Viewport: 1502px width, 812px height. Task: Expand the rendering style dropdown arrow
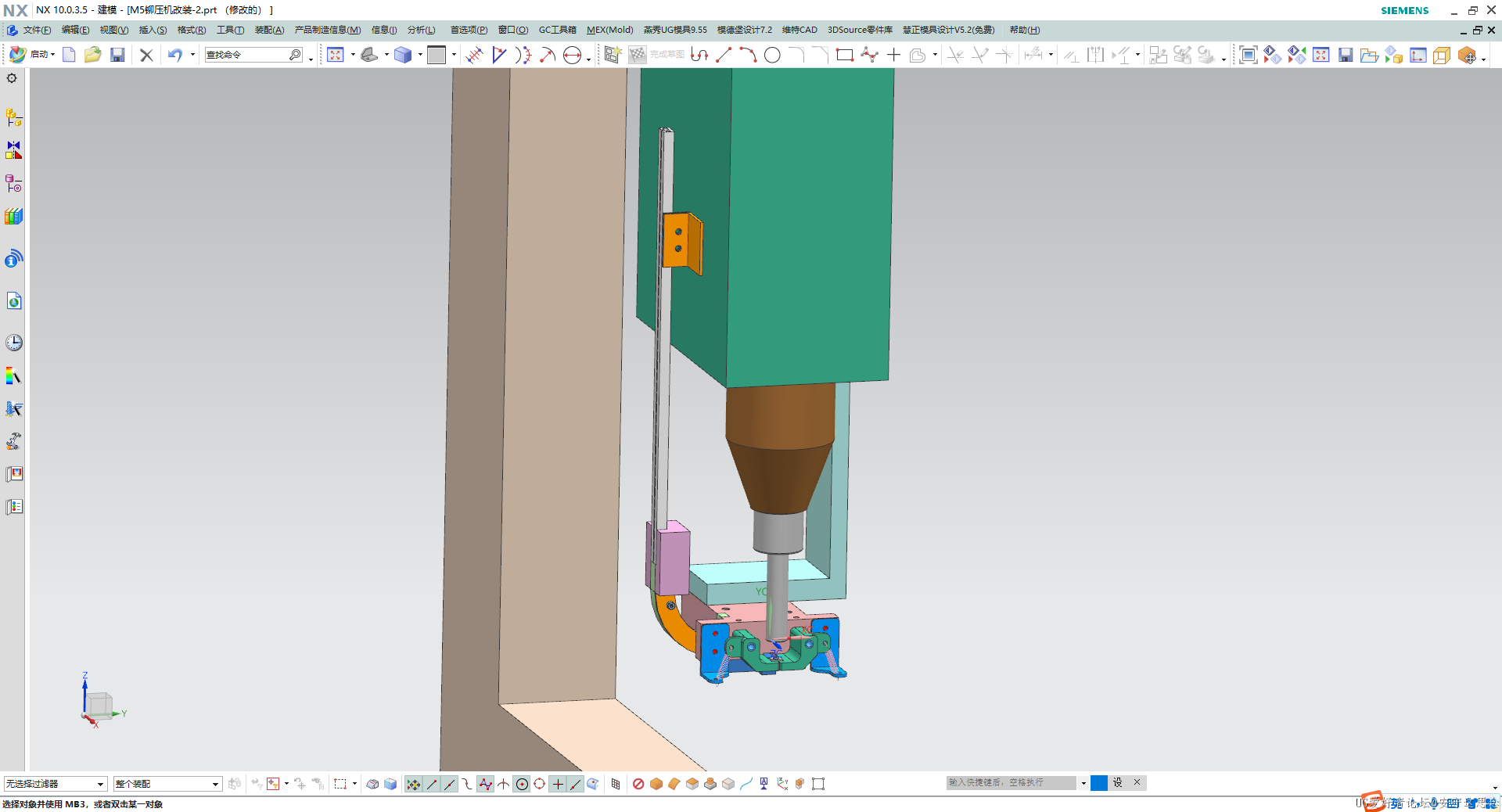click(420, 55)
